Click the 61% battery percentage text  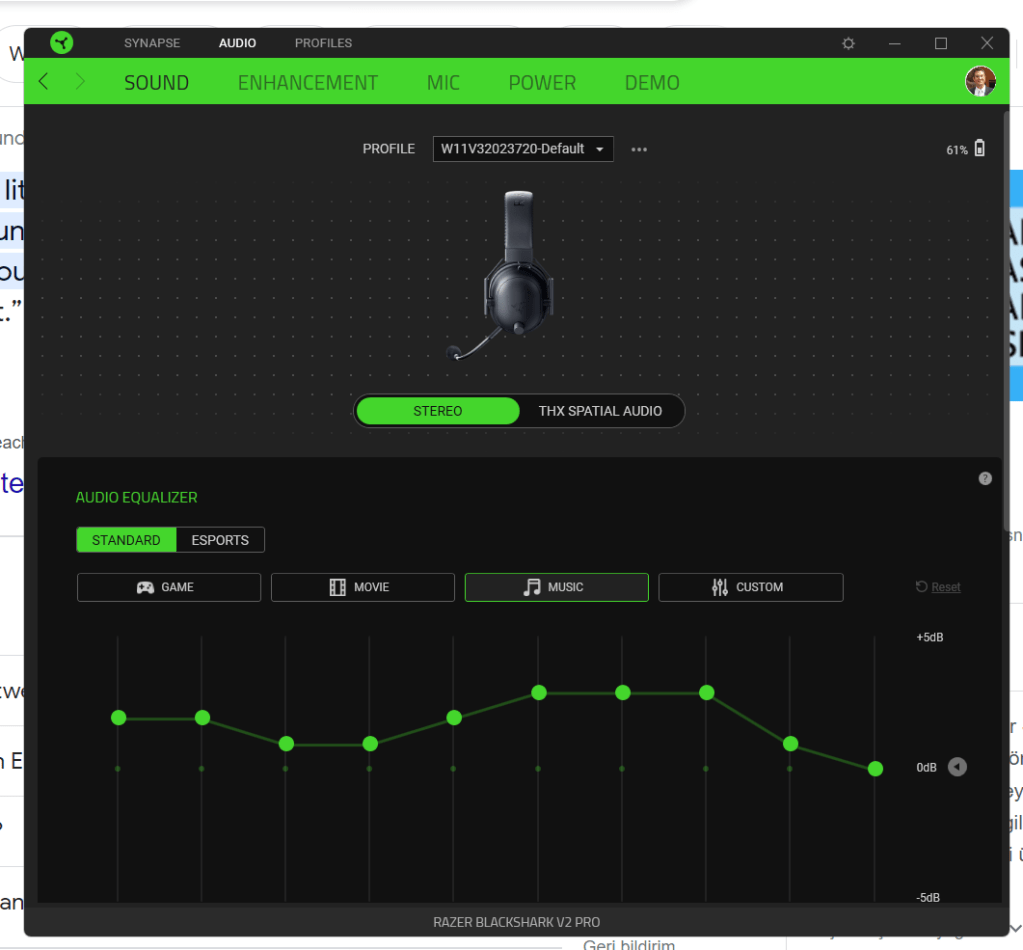pos(957,150)
